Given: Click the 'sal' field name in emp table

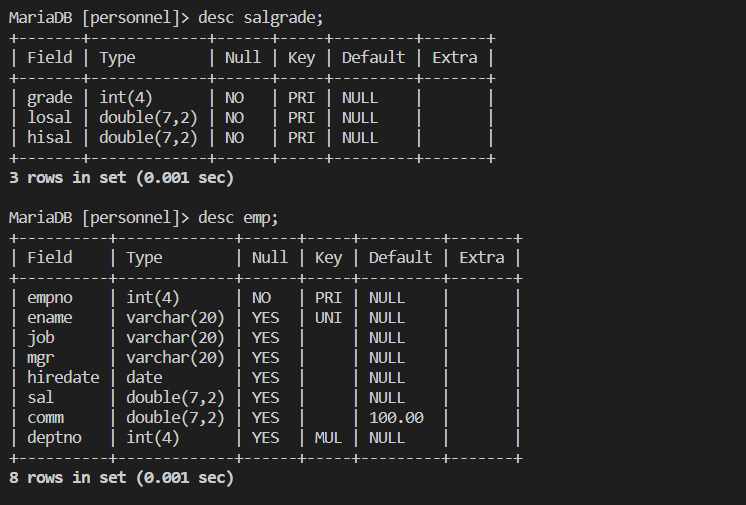Looking at the screenshot, I should 41,398.
